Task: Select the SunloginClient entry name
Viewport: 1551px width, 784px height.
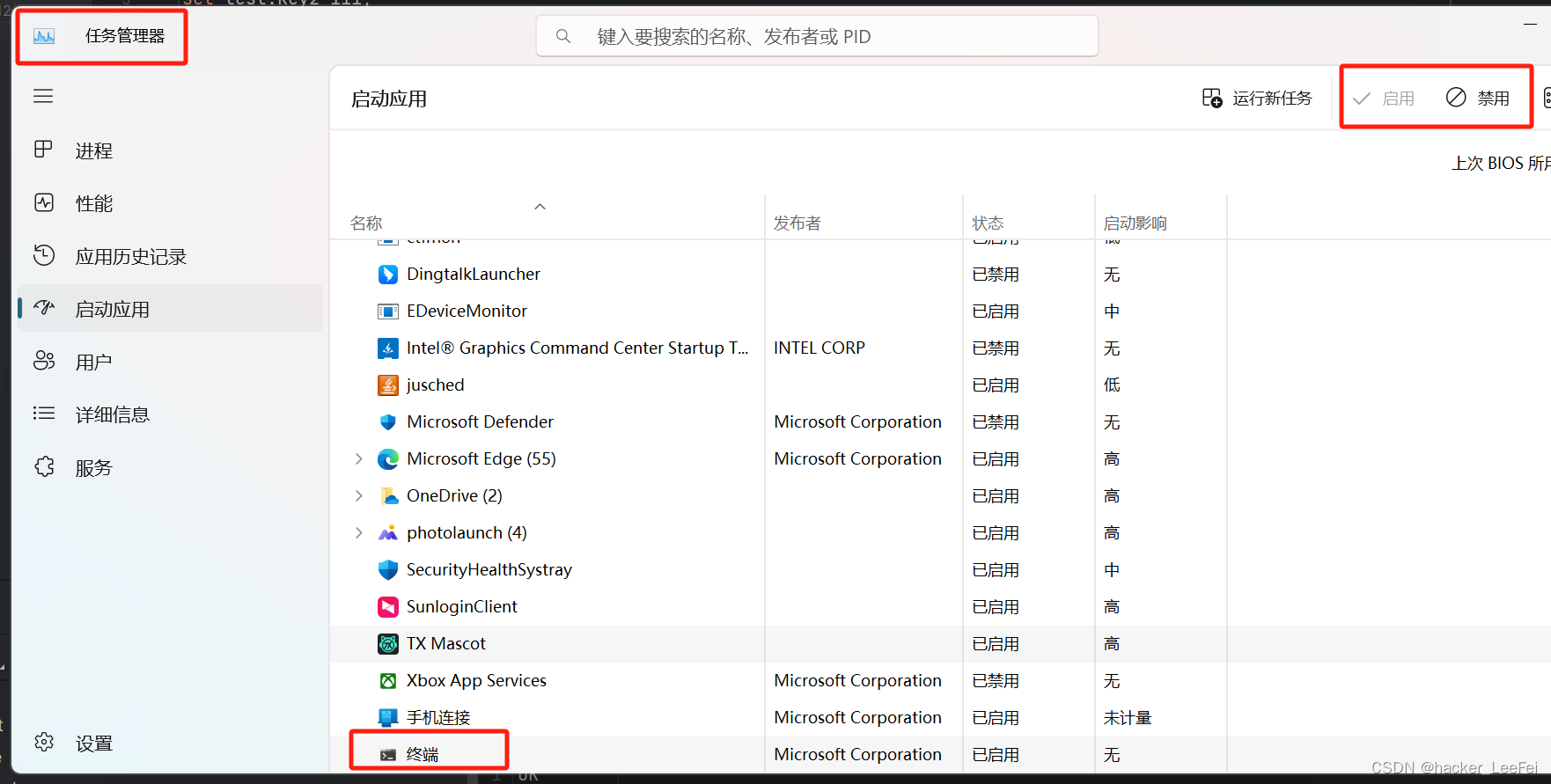Action: [461, 606]
